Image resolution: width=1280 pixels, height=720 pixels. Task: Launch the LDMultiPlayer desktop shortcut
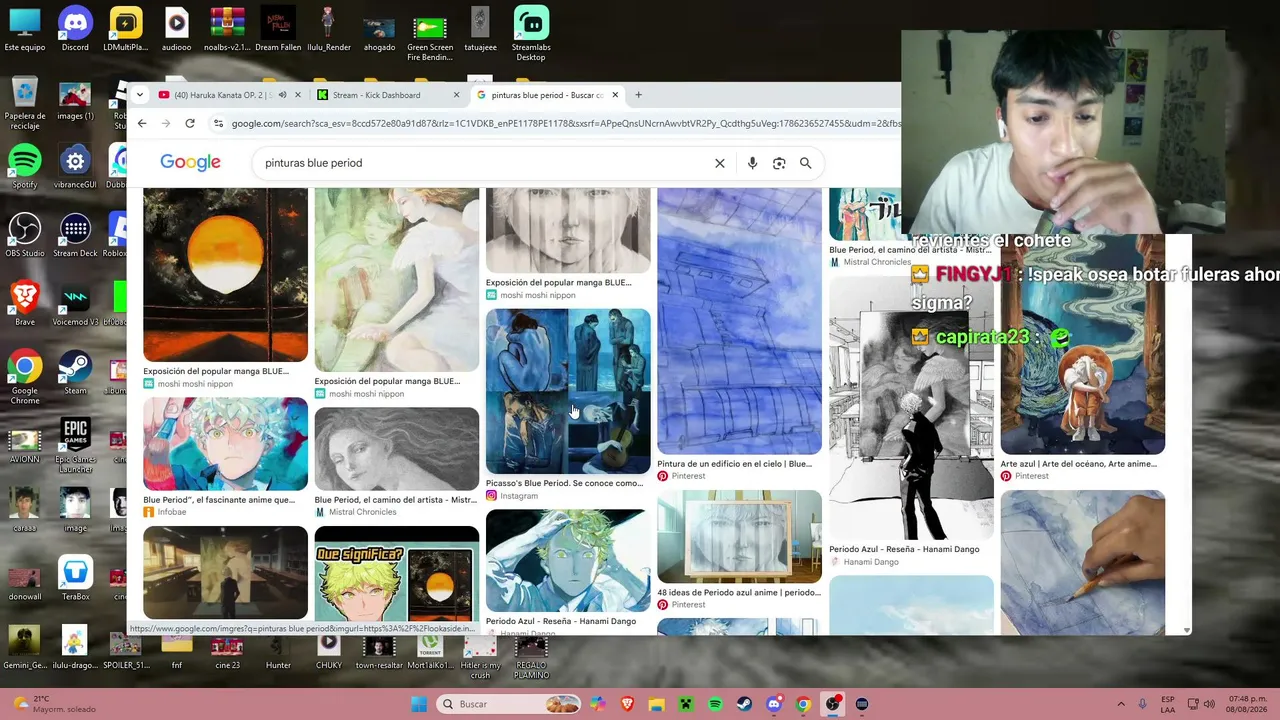pyautogui.click(x=126, y=29)
